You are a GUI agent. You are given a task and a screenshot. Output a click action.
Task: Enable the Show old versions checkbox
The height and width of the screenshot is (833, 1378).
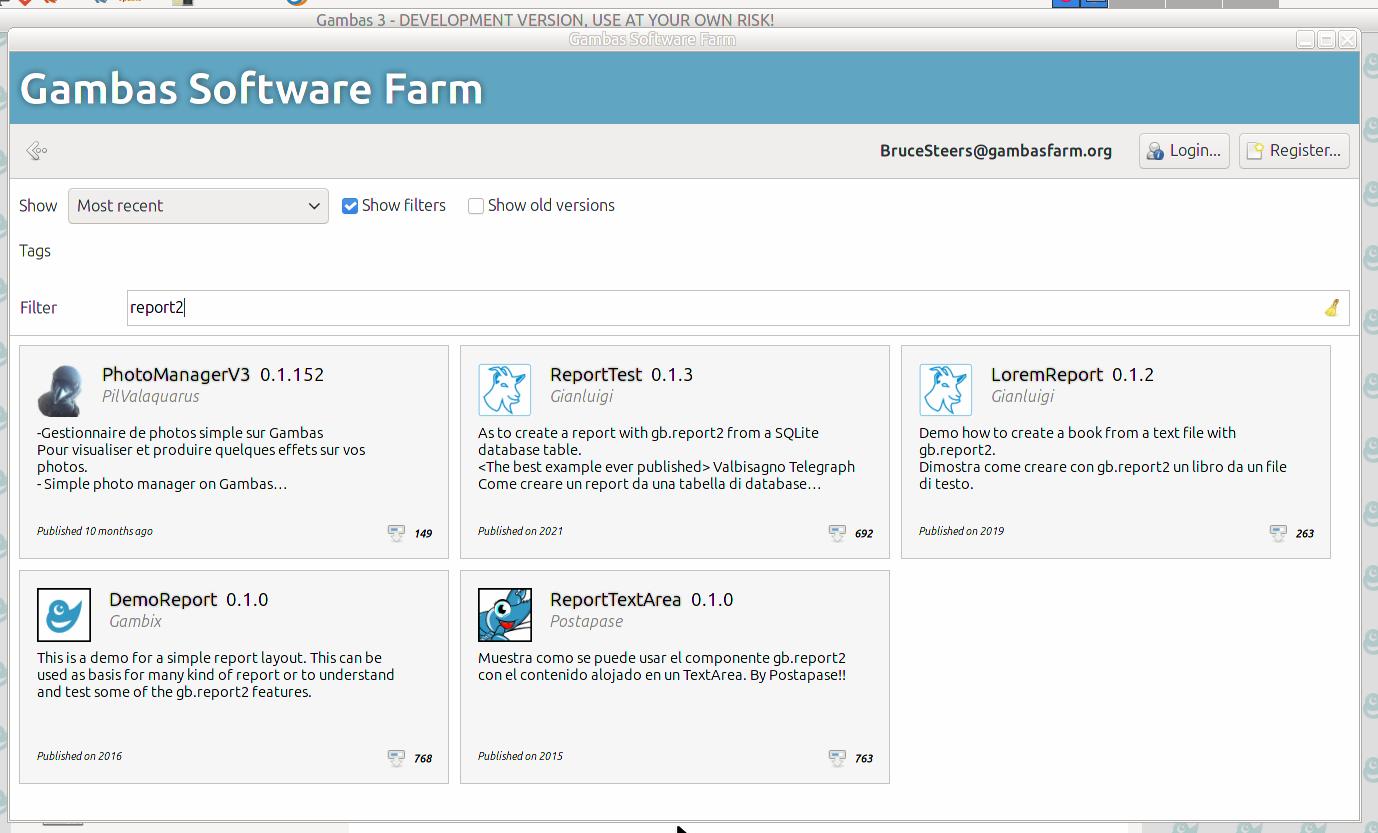(x=476, y=206)
